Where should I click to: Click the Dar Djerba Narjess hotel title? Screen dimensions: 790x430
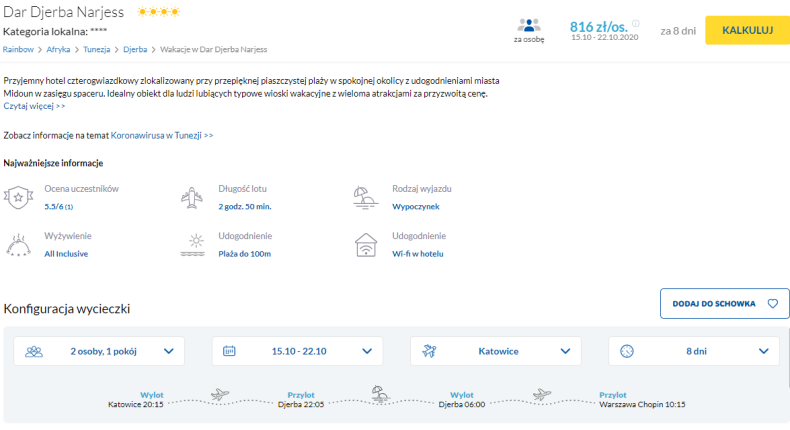pos(63,12)
